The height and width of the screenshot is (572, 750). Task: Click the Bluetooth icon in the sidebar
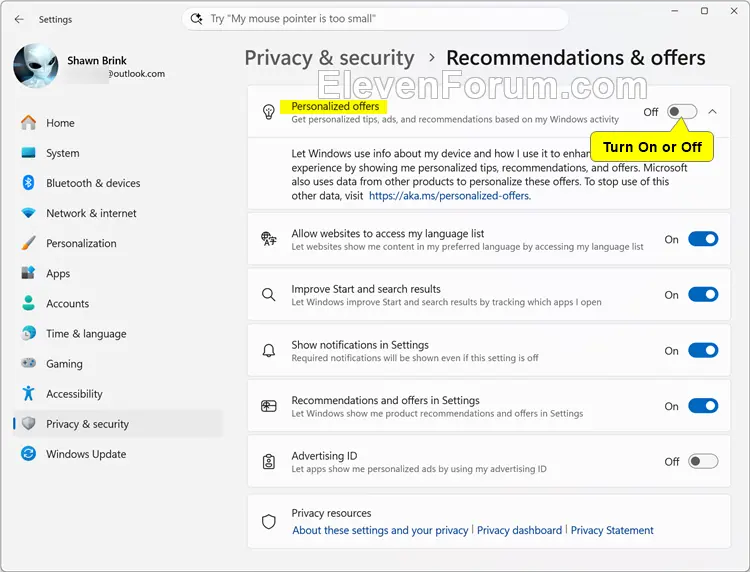28,183
